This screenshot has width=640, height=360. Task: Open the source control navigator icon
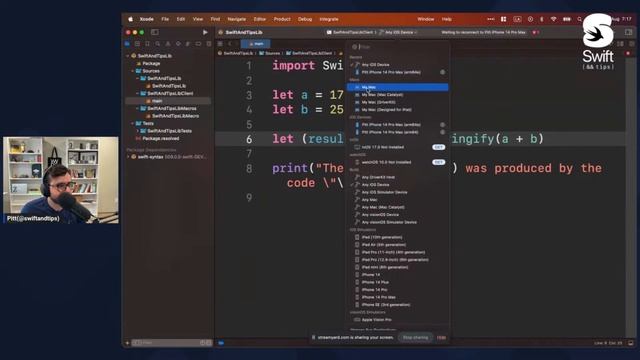click(x=137, y=44)
